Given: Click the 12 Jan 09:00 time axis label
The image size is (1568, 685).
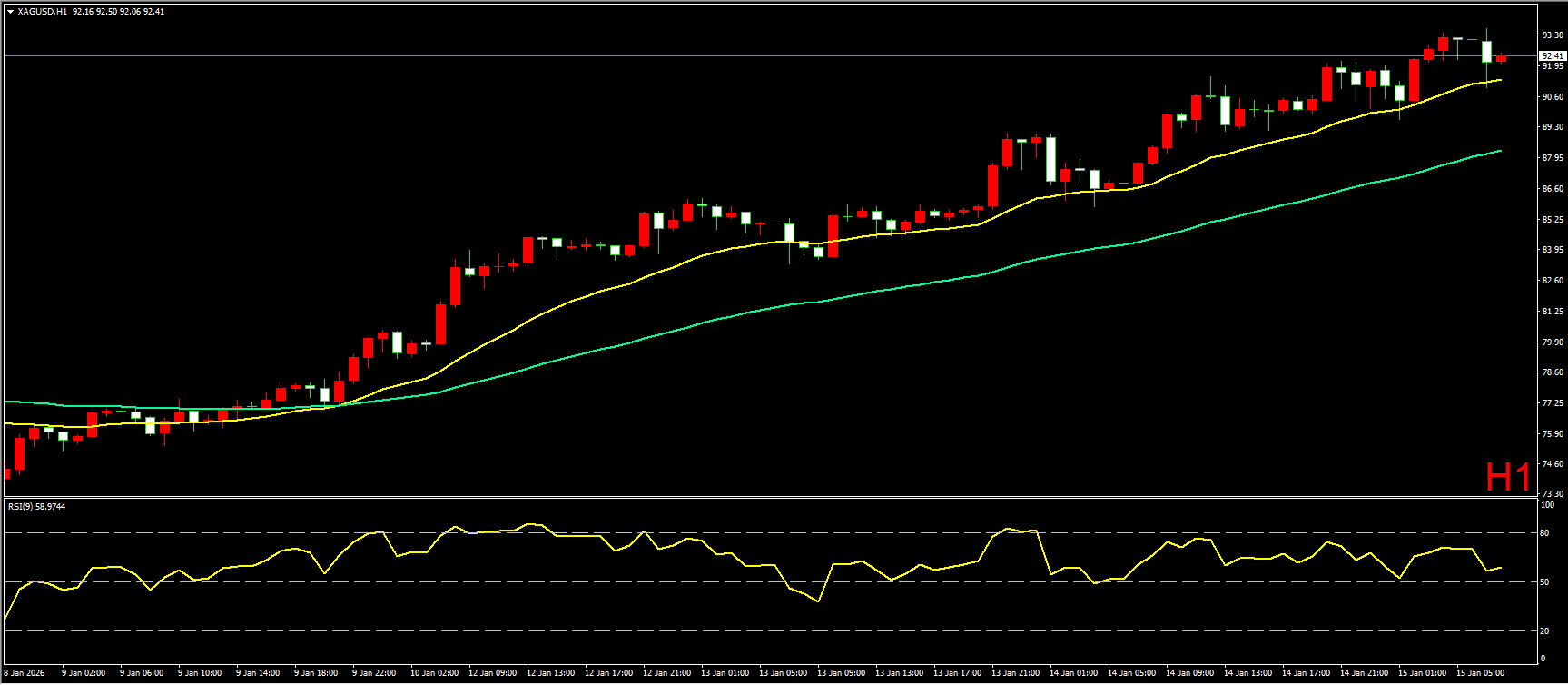Looking at the screenshot, I should tap(490, 673).
